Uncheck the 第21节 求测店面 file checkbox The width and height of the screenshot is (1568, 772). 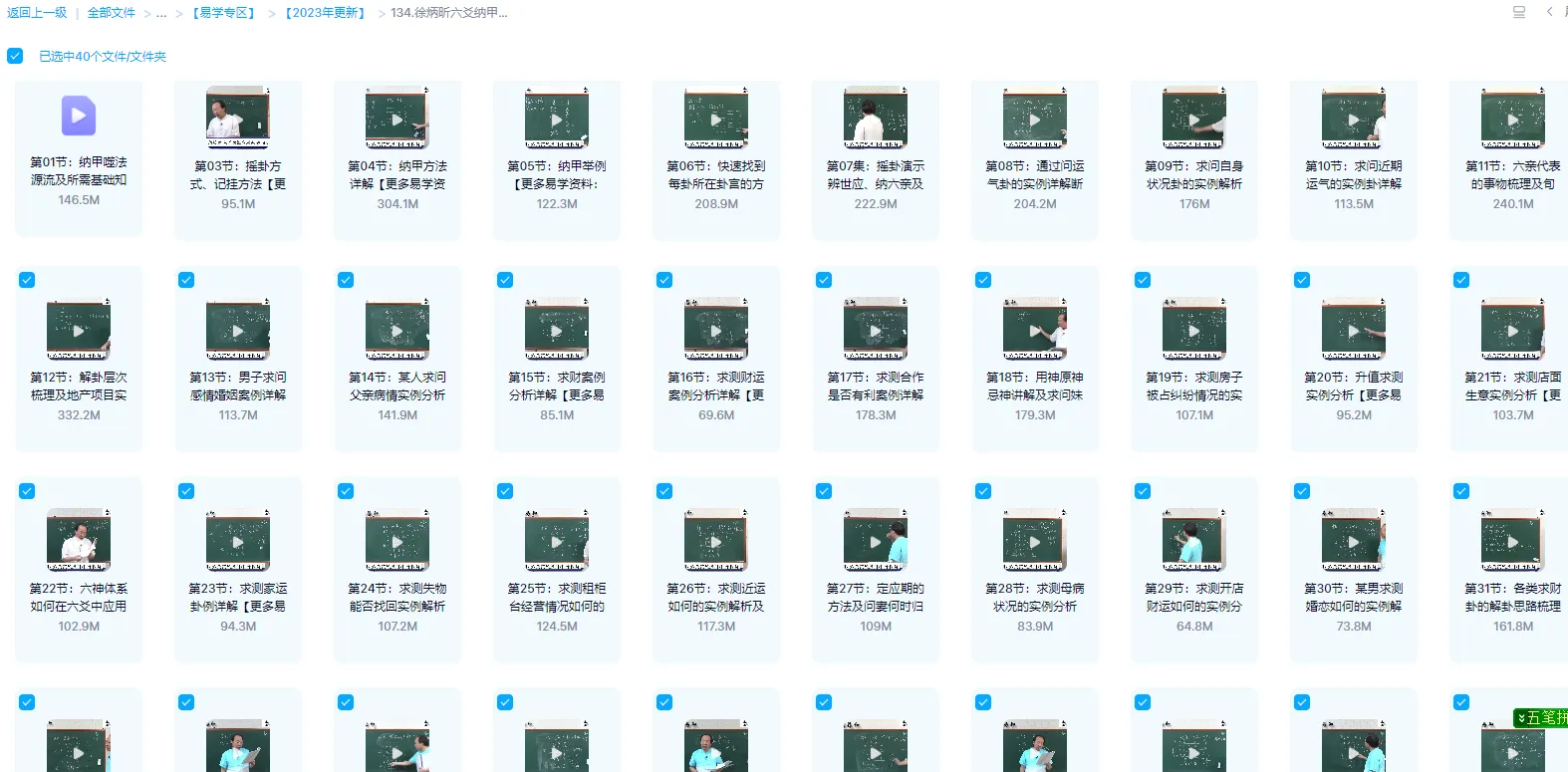pyautogui.click(x=1461, y=280)
